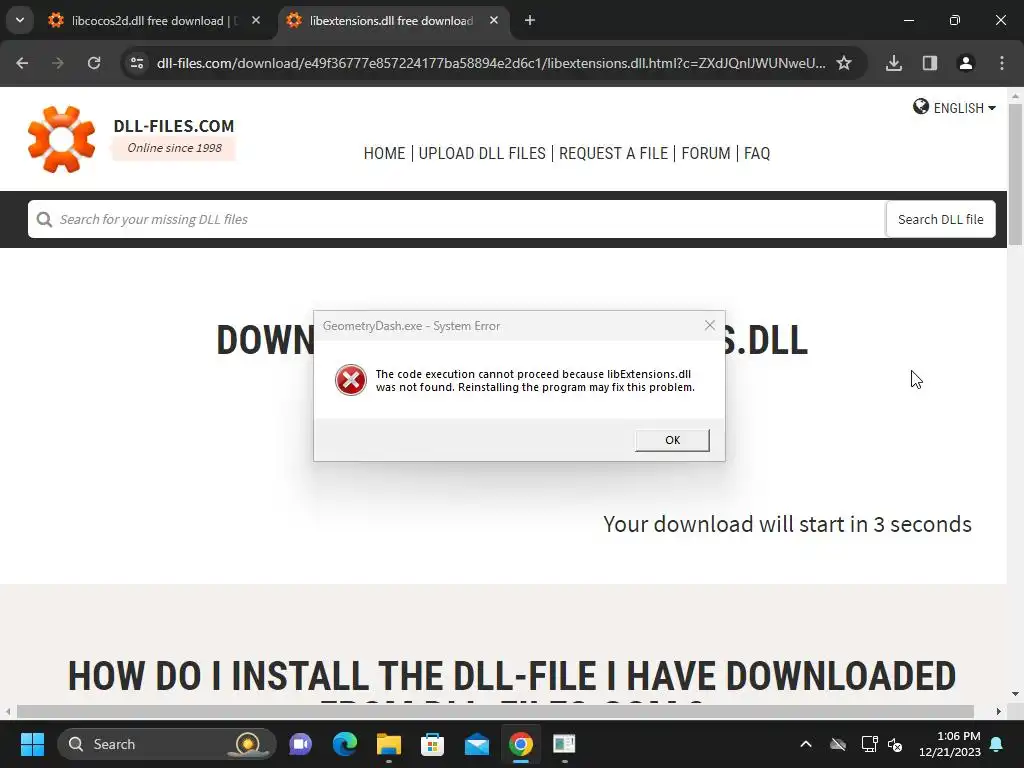Click the dll-files.com URL address bar

point(491,63)
